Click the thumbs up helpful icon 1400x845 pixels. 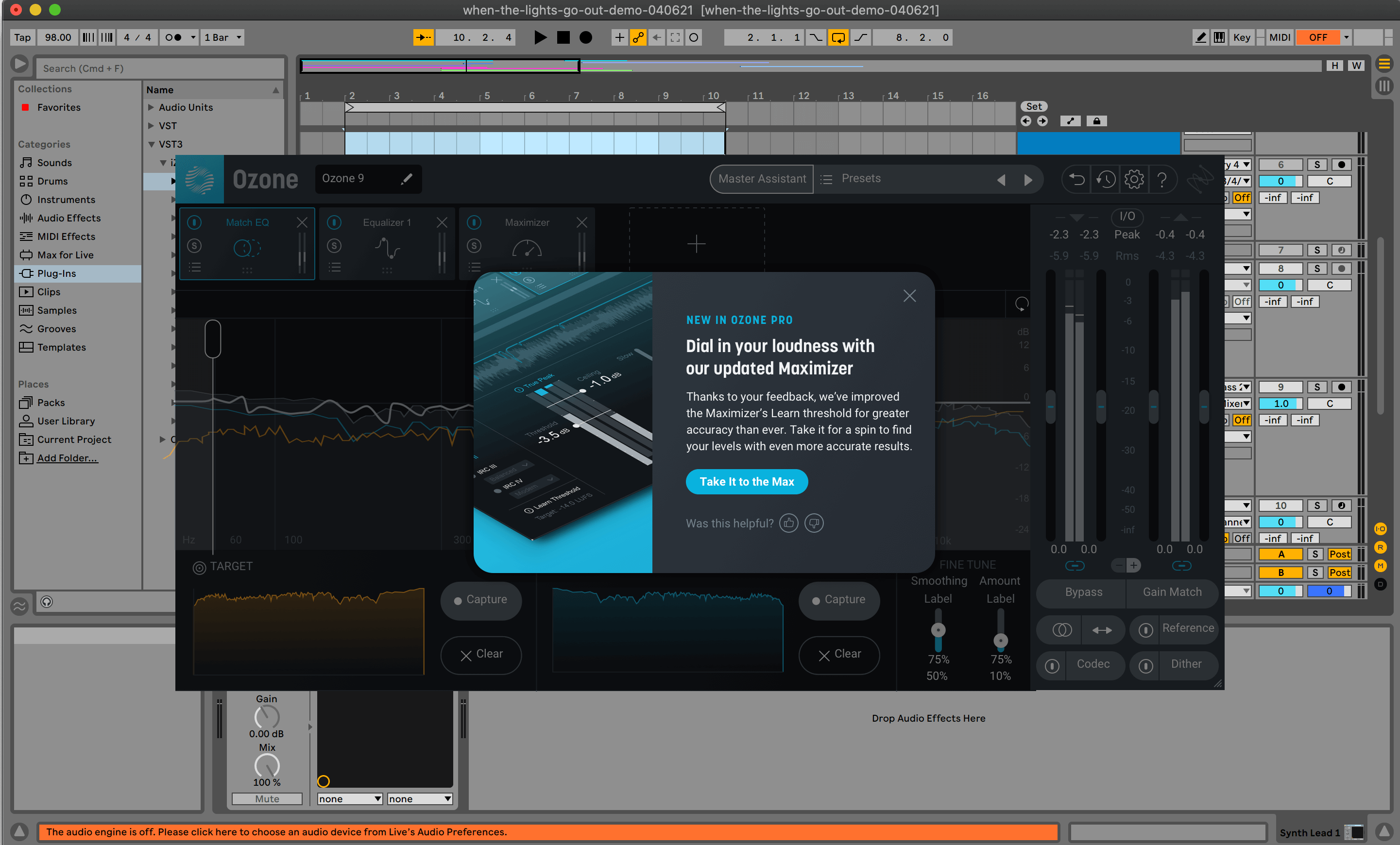(788, 523)
